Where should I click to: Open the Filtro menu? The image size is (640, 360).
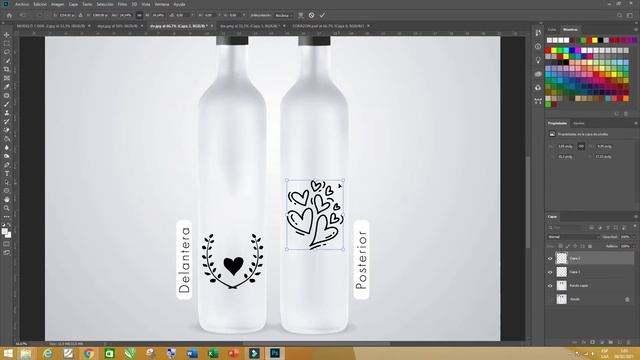[122, 4]
